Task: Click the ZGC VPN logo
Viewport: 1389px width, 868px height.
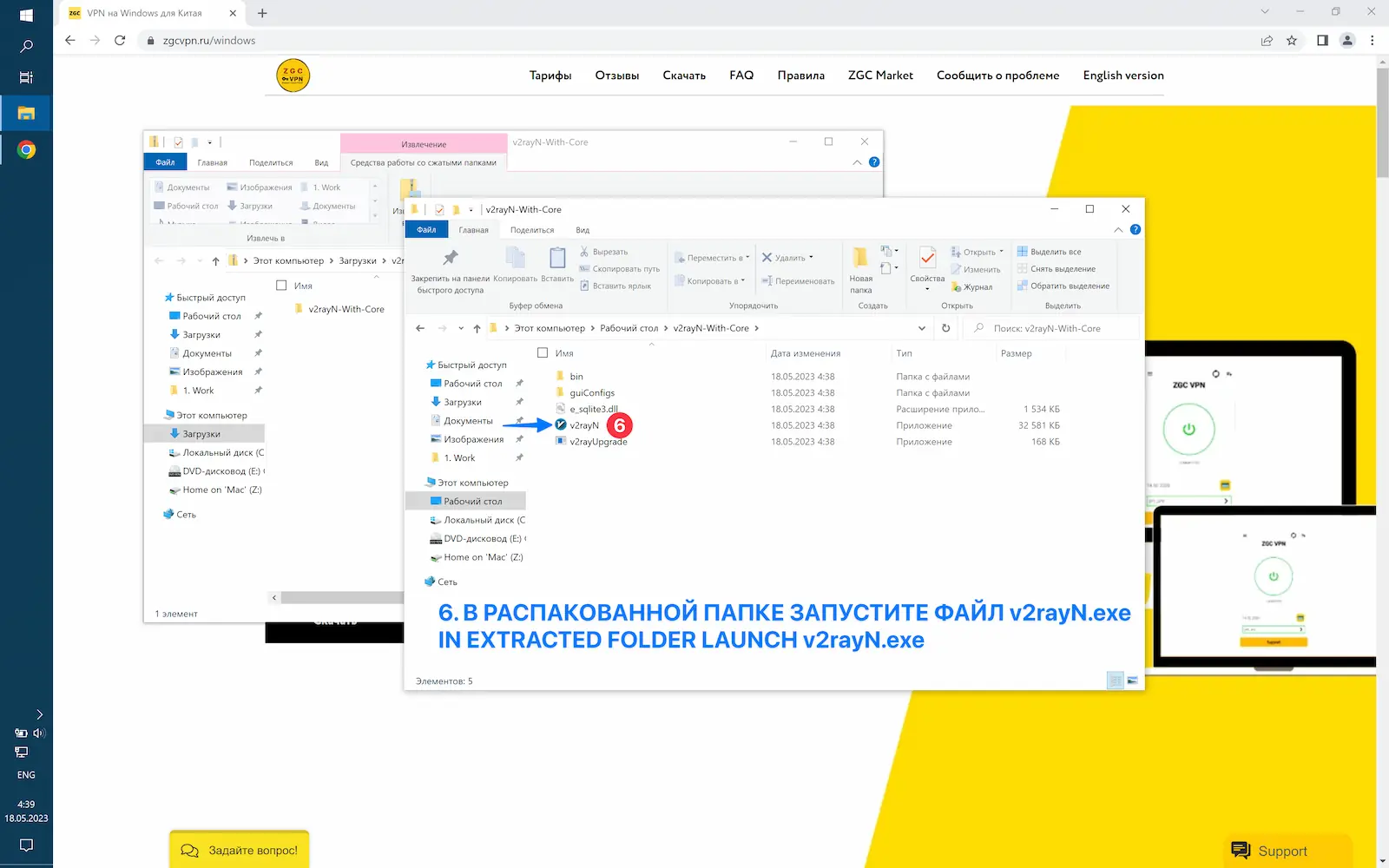Action: (x=293, y=76)
